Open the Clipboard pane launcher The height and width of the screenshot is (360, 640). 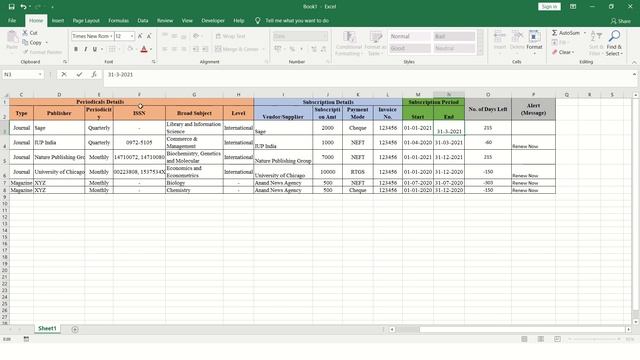click(x=65, y=62)
